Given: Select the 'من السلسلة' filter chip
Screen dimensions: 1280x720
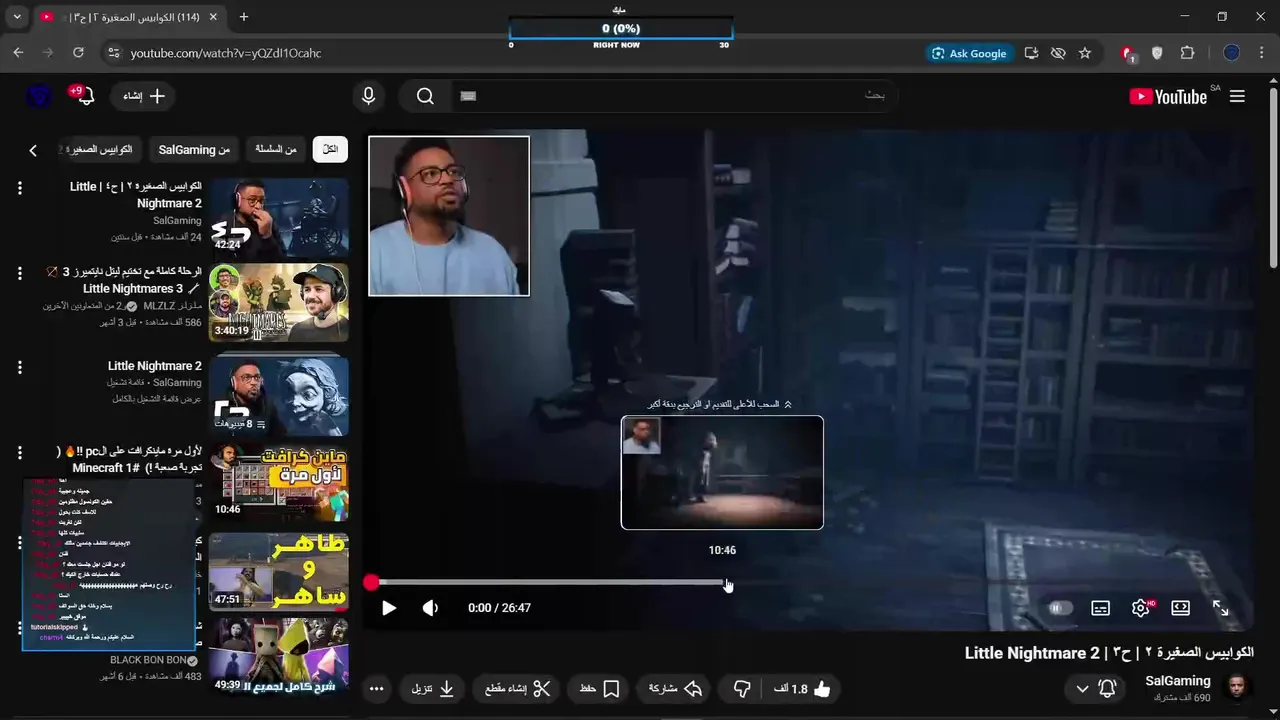Looking at the screenshot, I should 276,149.
